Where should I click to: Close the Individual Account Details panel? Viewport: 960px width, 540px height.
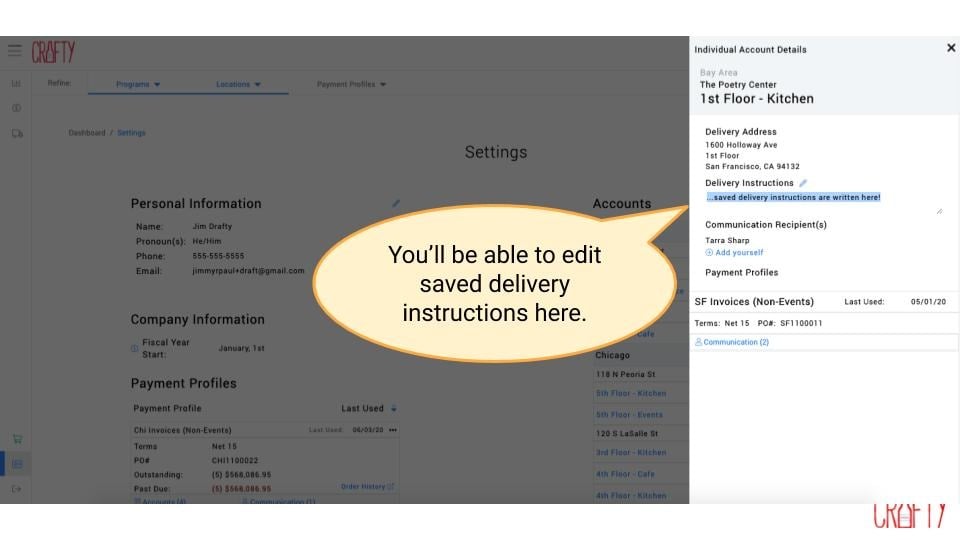[950, 48]
